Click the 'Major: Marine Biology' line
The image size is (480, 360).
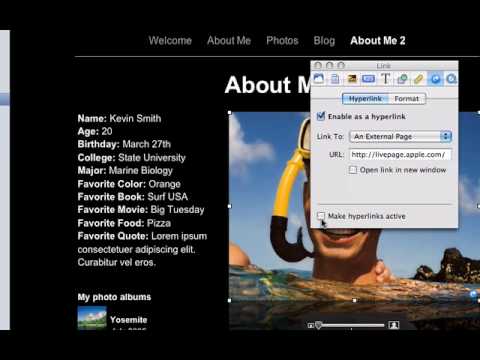coord(125,170)
